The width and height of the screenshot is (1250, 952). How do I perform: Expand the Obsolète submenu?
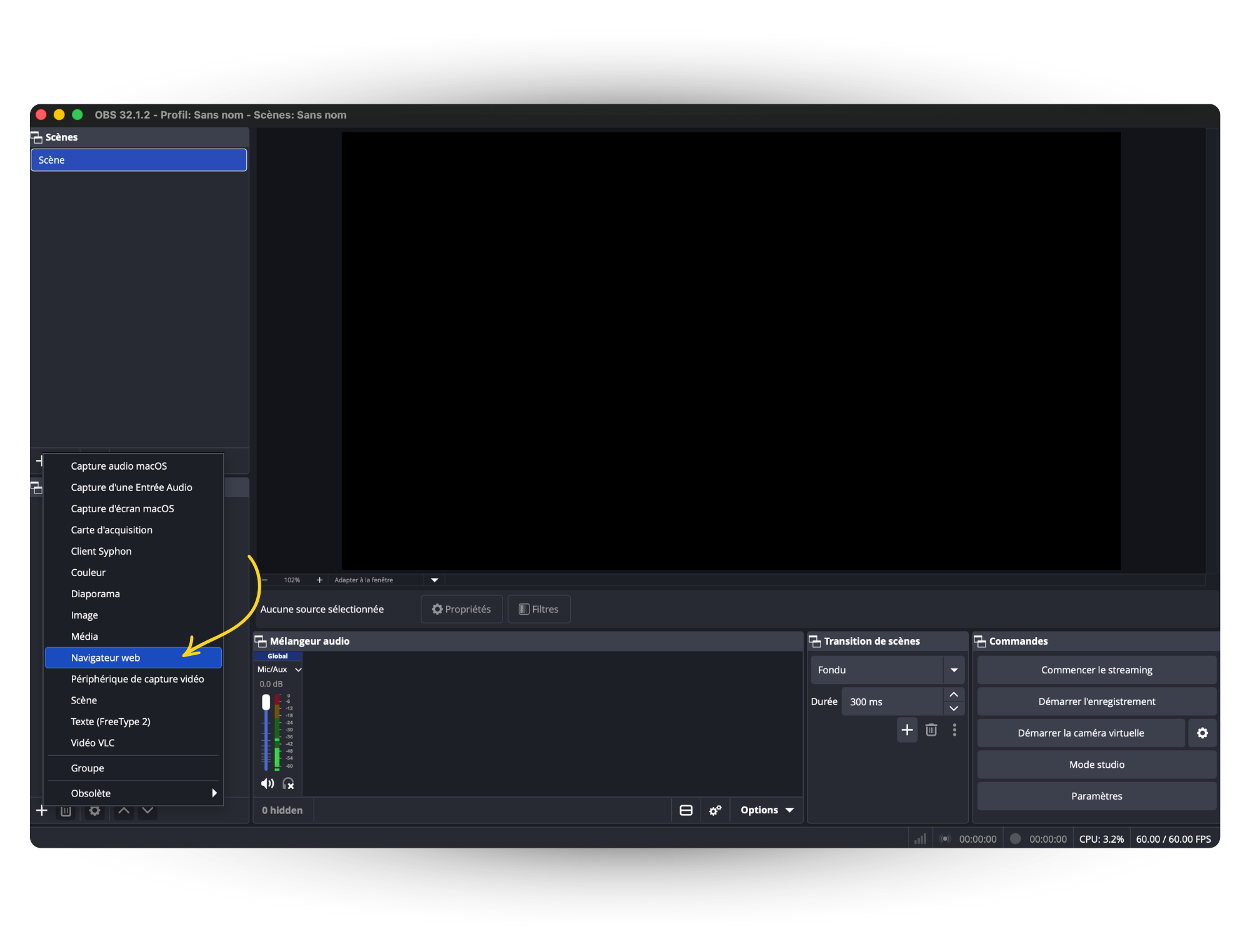point(133,793)
